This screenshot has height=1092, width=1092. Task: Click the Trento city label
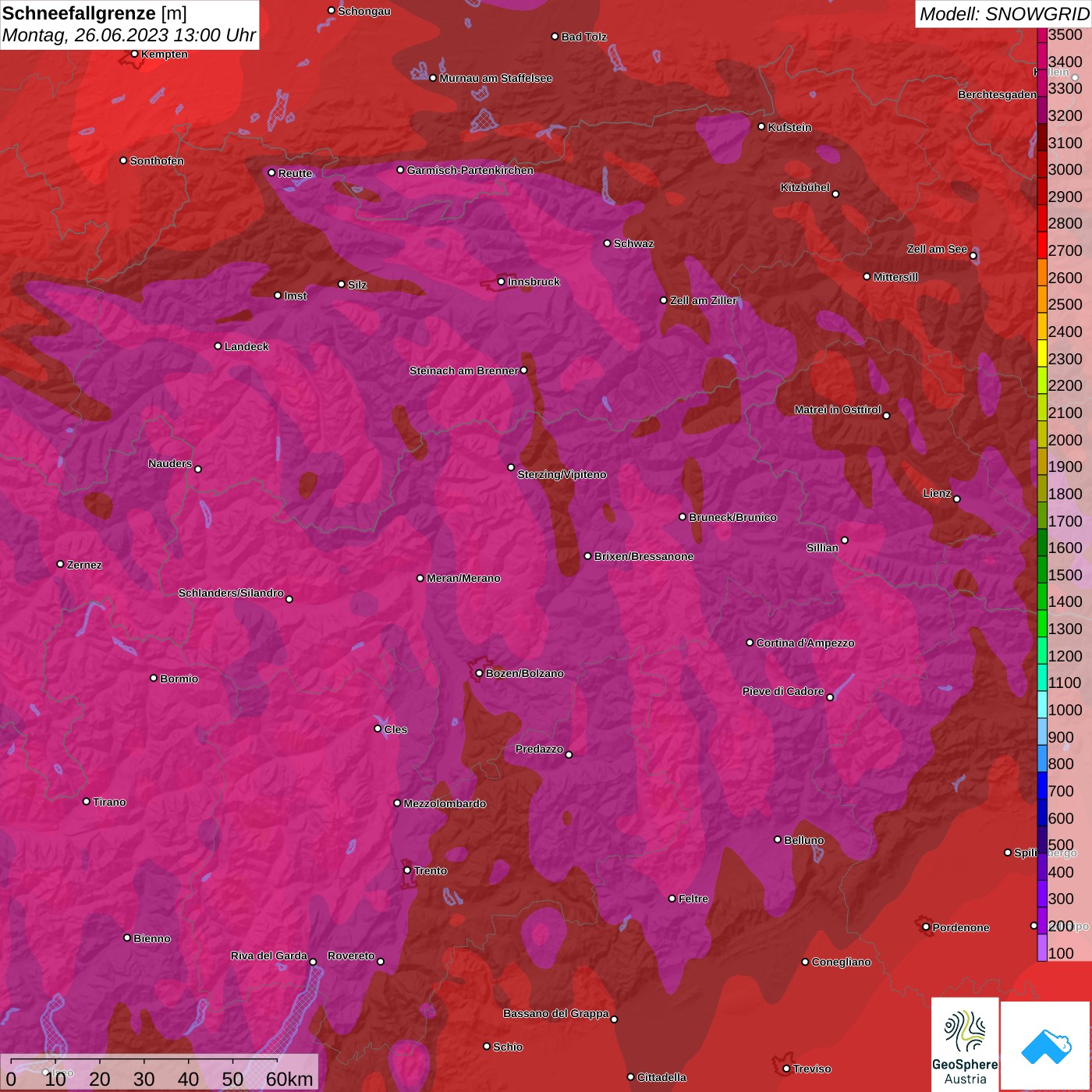[x=430, y=870]
